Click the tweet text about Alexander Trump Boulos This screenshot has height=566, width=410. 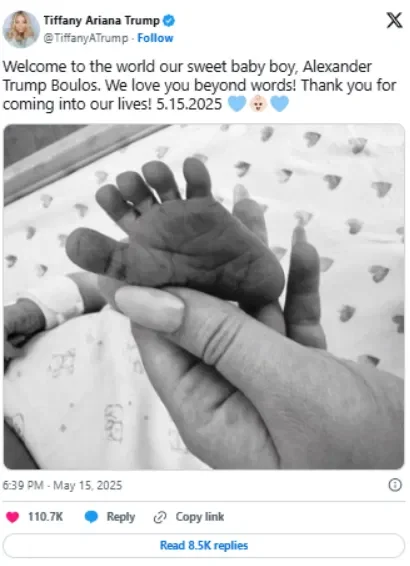200,86
